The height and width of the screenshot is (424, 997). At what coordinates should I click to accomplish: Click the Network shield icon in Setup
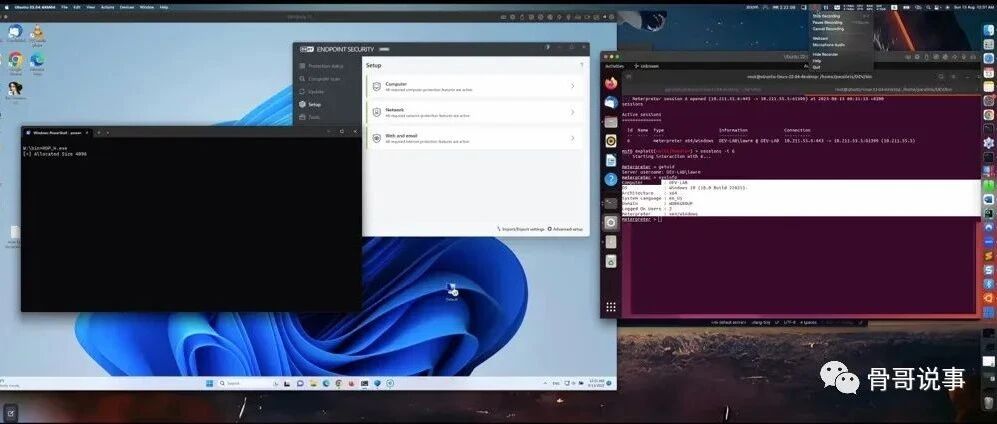tap(376, 112)
